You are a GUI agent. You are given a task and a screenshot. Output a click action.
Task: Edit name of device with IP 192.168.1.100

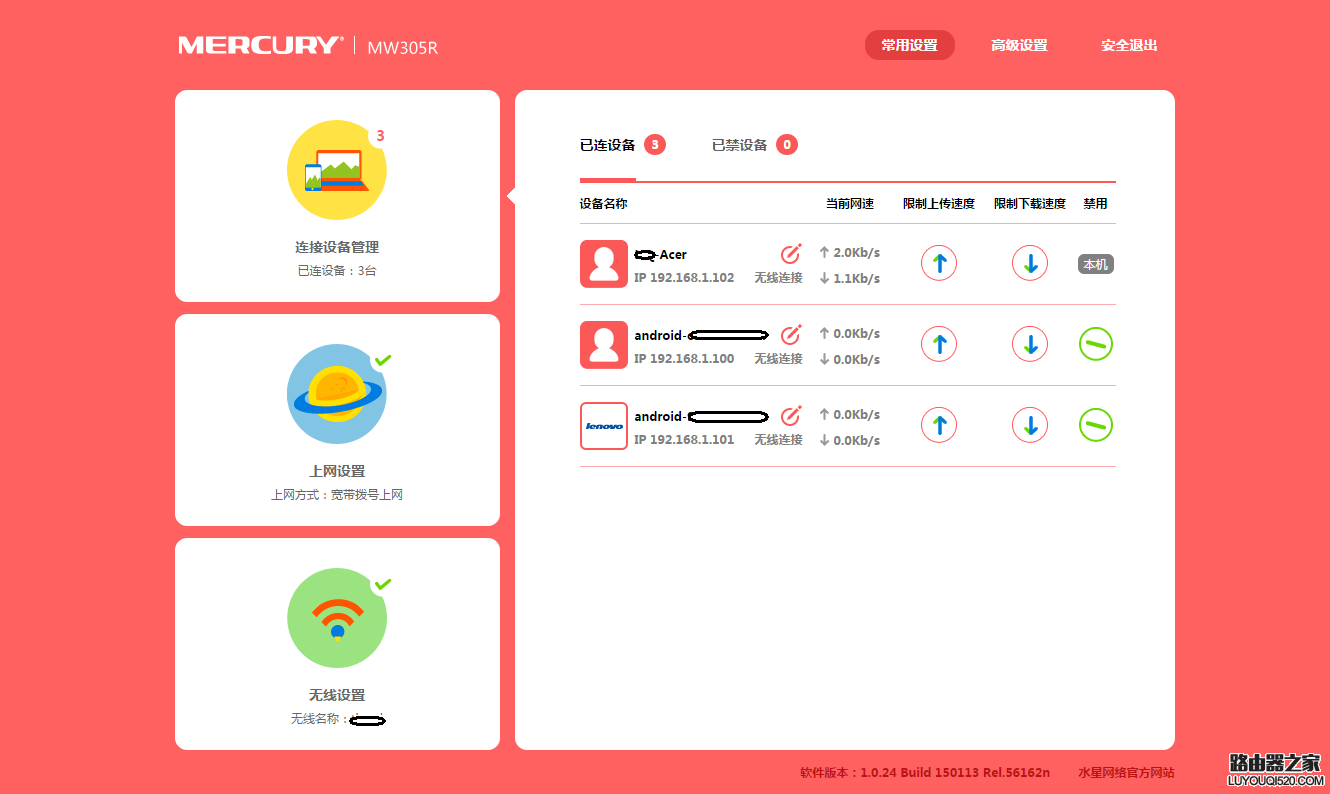pyautogui.click(x=791, y=334)
